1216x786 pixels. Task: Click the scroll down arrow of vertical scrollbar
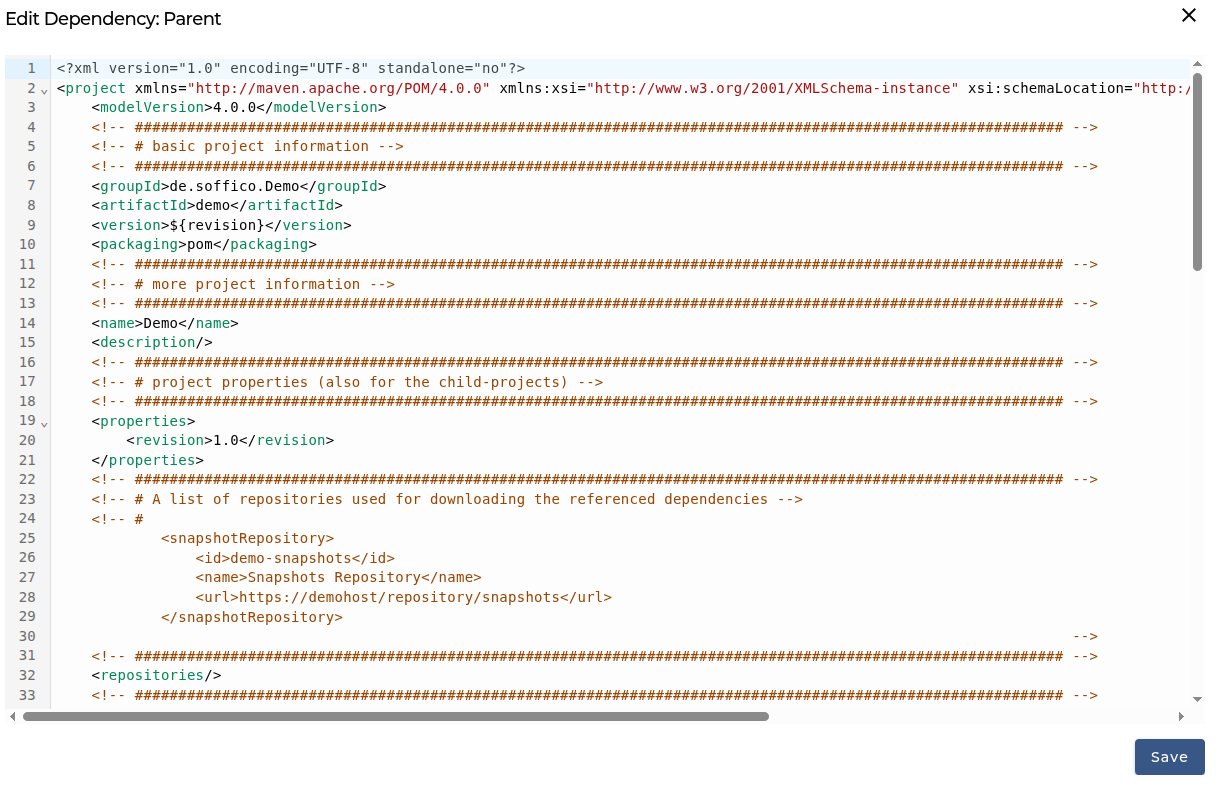tap(1197, 699)
